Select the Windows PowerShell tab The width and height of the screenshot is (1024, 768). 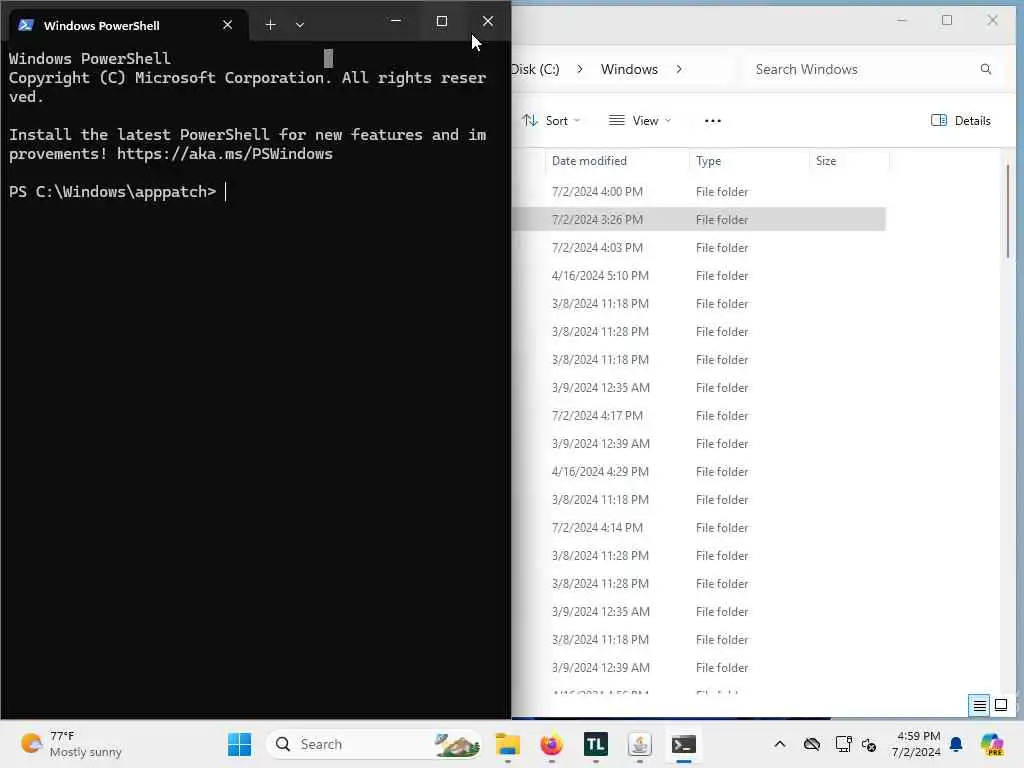(129, 25)
